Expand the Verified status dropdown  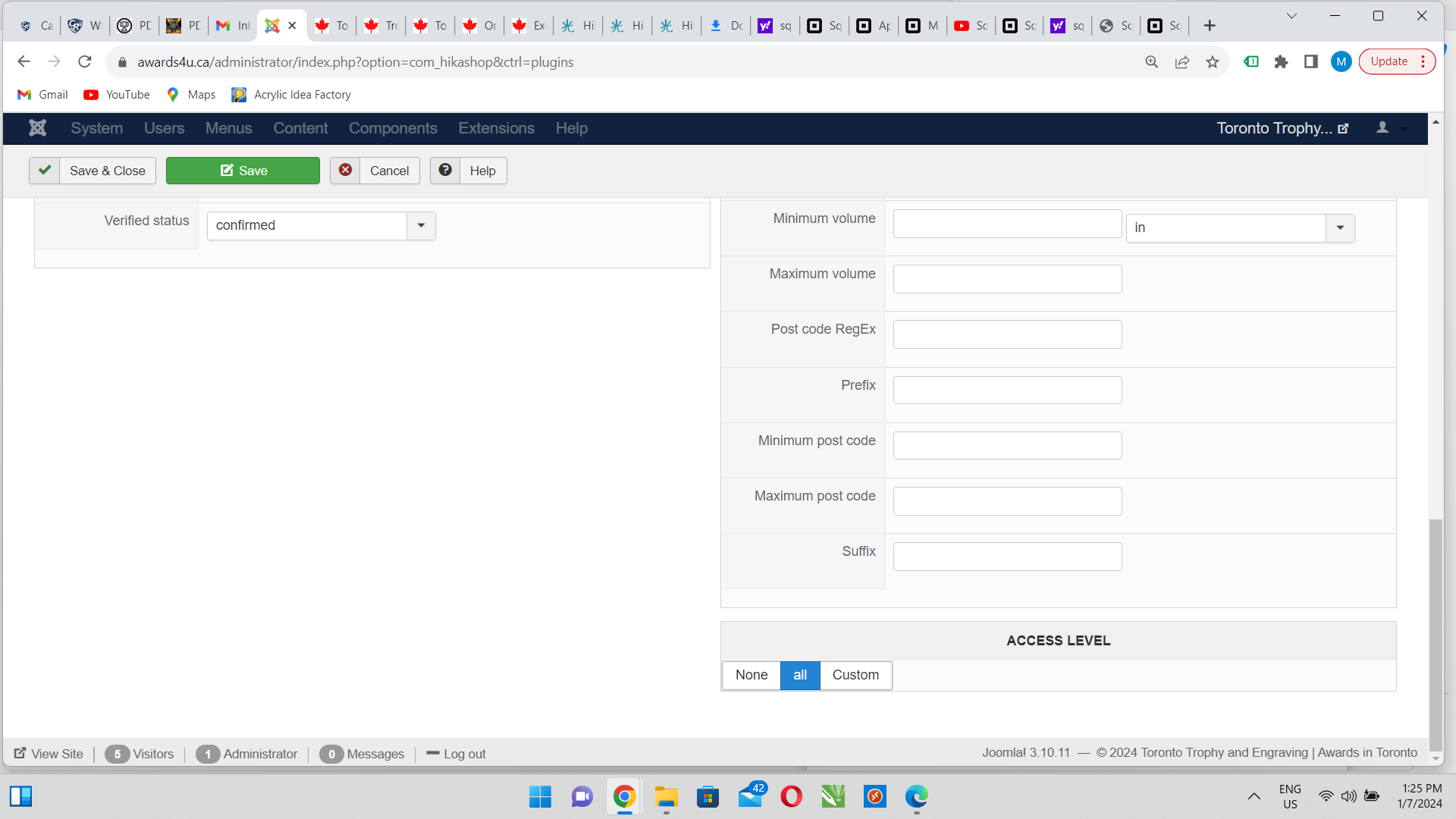[421, 226]
